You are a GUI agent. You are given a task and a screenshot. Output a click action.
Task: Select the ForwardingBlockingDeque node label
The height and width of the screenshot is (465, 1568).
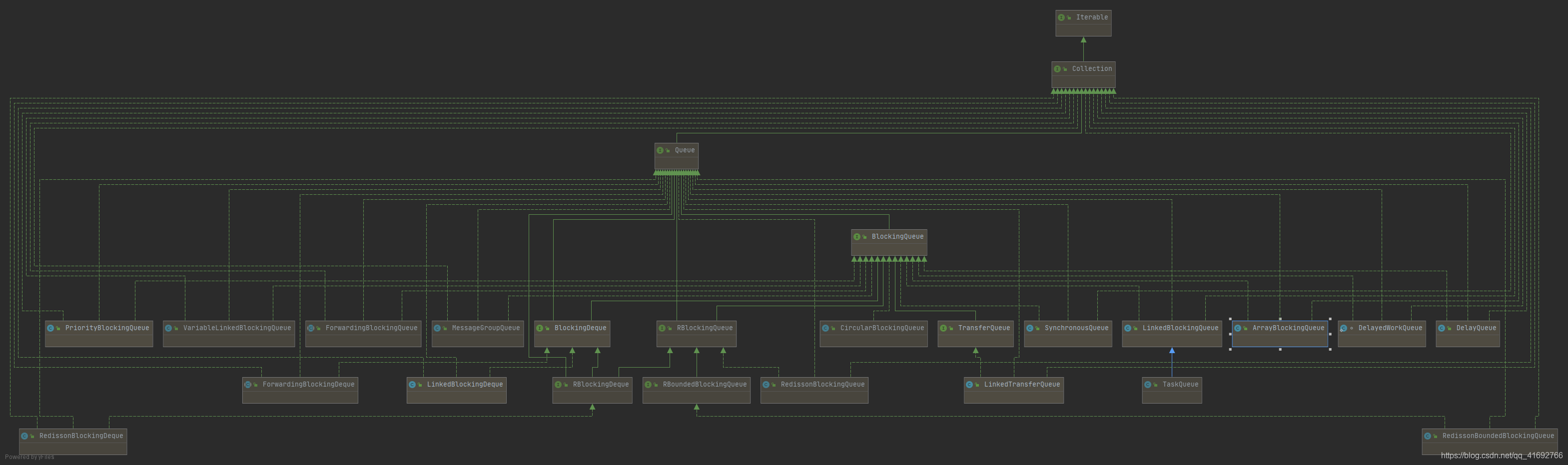[308, 385]
